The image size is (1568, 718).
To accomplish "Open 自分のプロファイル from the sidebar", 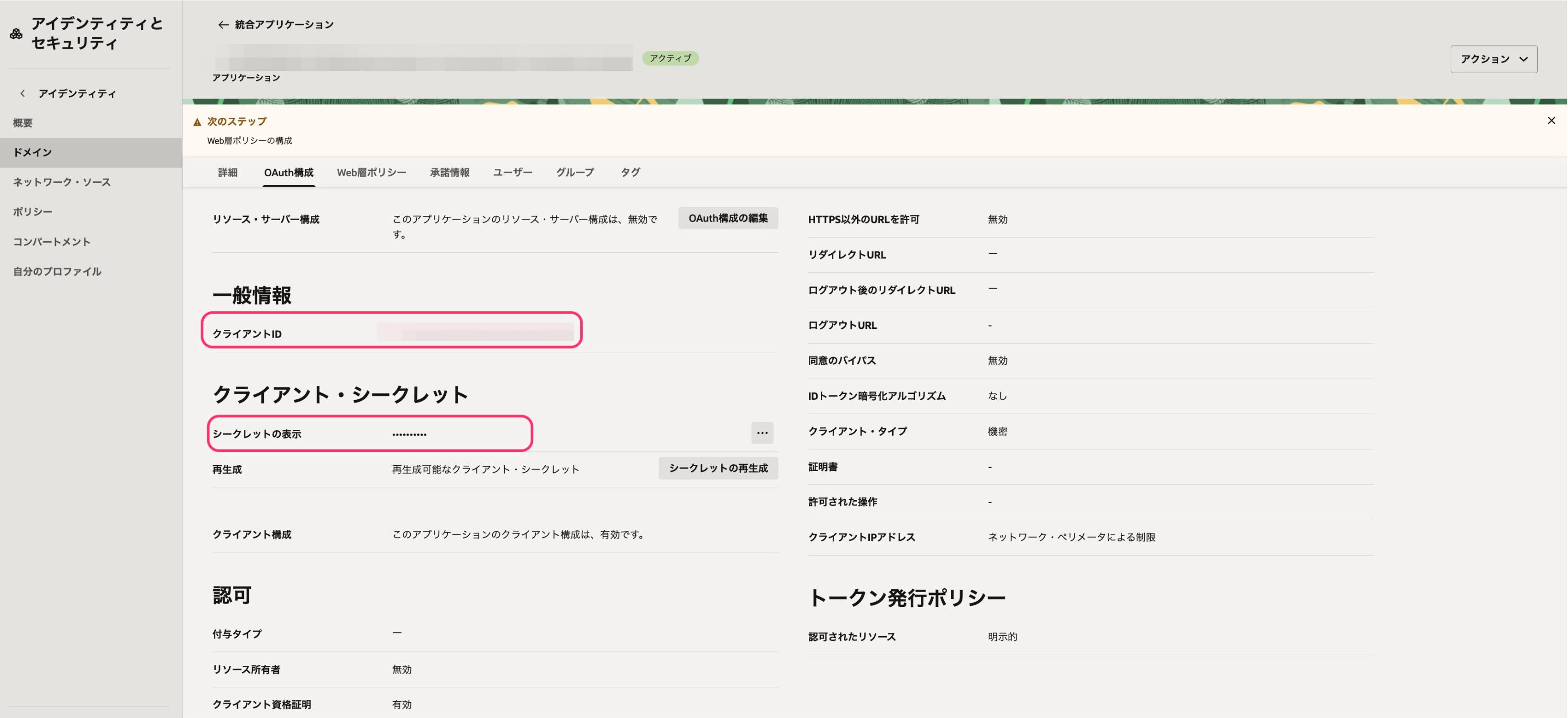I will click(x=57, y=271).
